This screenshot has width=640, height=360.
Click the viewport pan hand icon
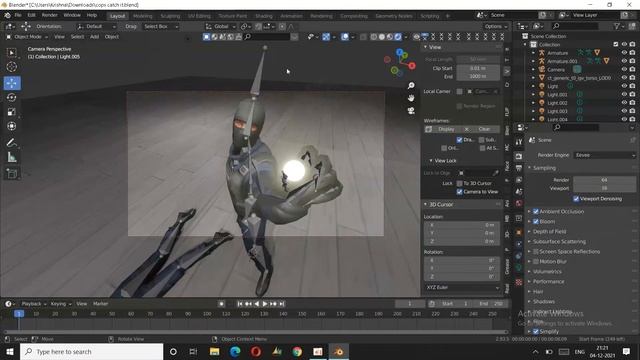[x=411, y=98]
